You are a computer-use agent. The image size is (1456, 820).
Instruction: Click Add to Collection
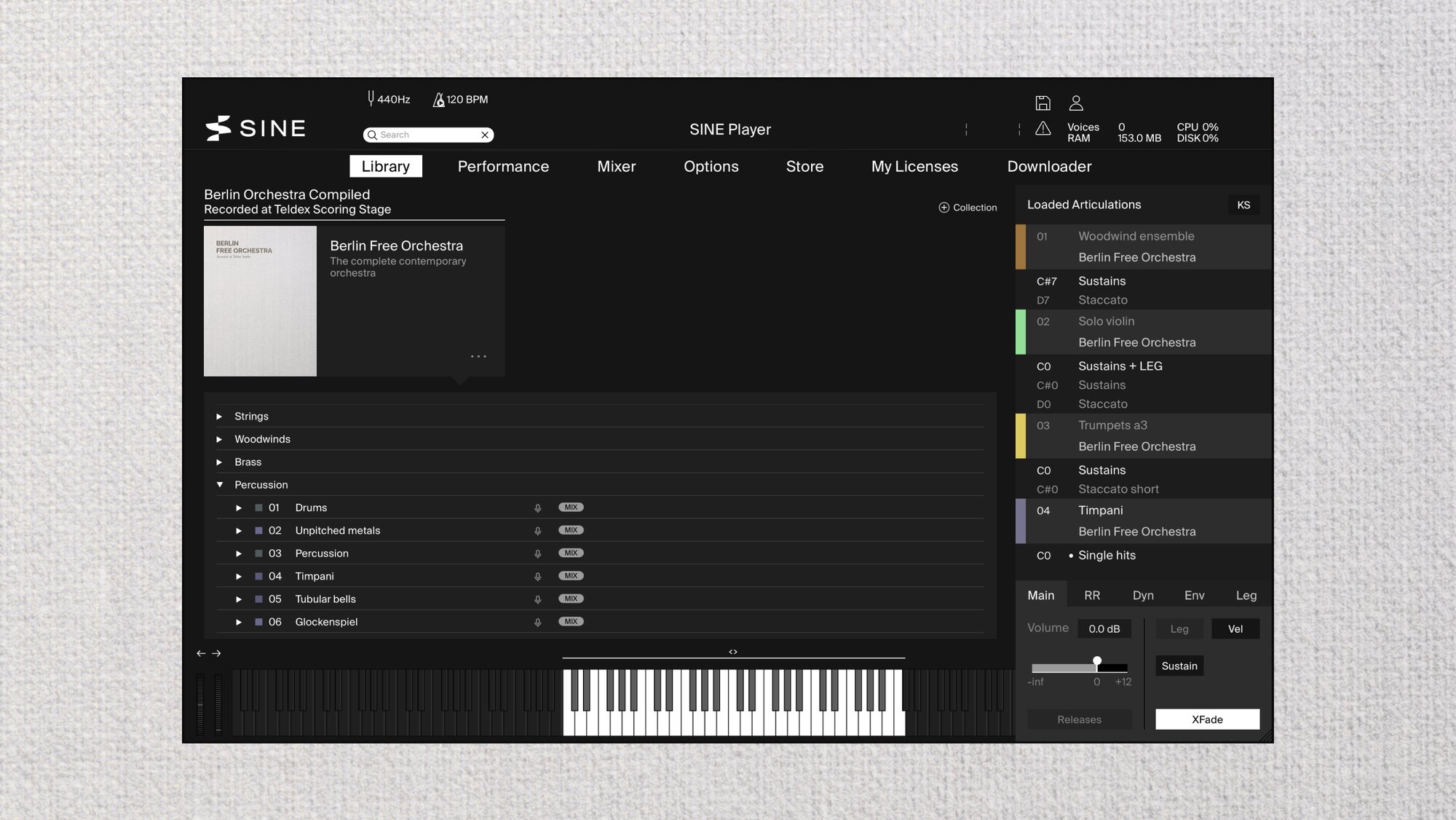[968, 207]
